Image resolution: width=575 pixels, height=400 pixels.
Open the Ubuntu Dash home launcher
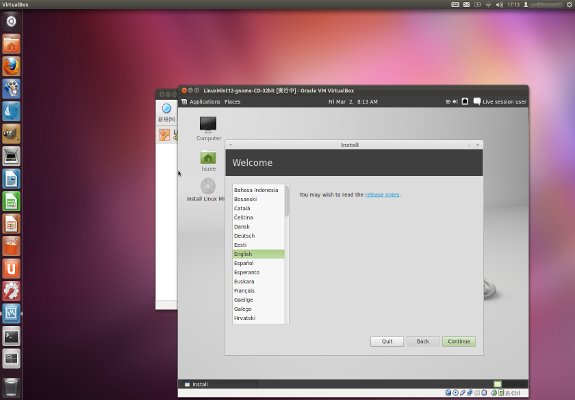click(11, 21)
